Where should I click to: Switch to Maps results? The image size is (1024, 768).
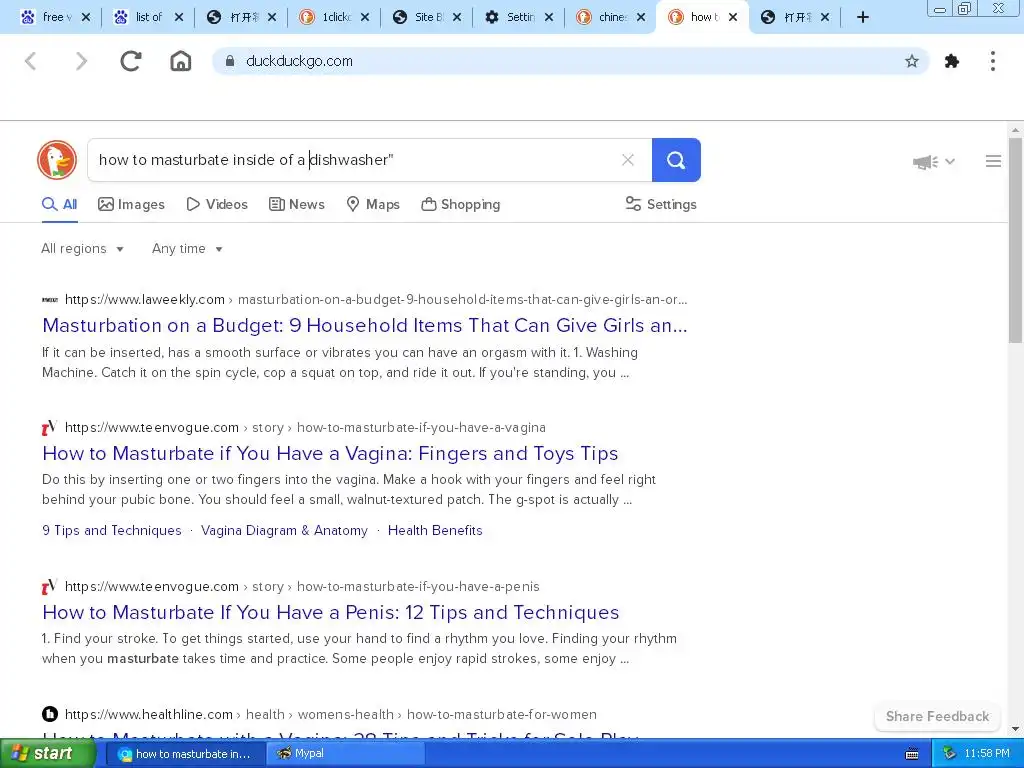tap(373, 204)
